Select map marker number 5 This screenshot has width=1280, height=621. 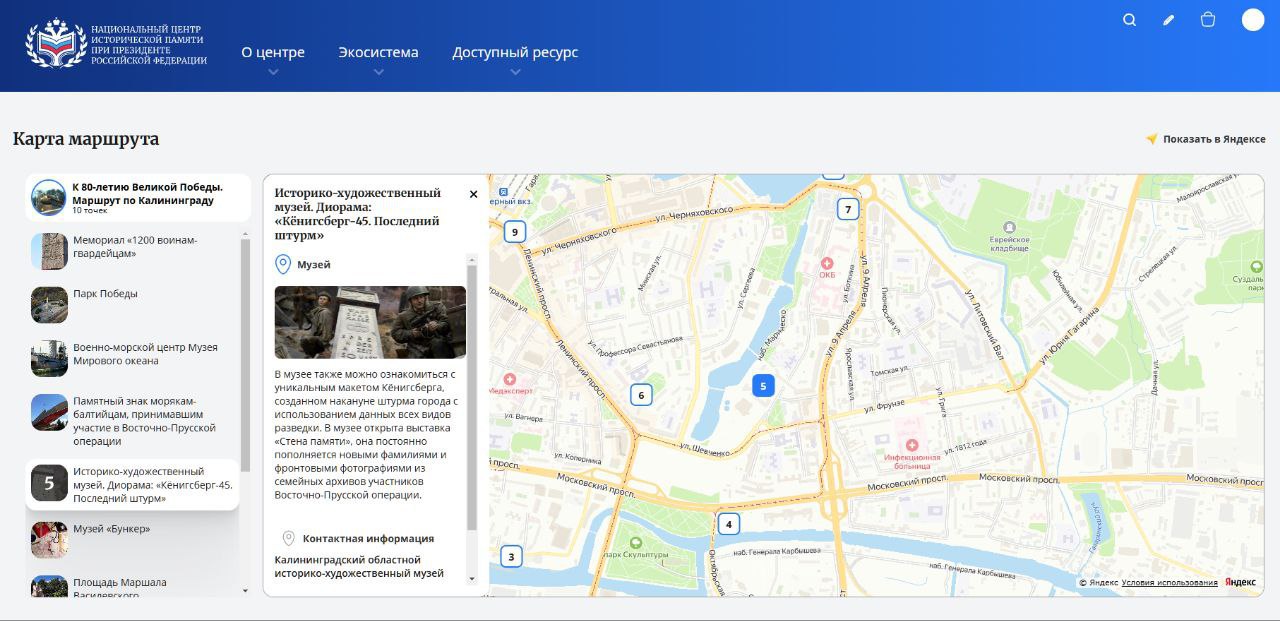click(763, 386)
